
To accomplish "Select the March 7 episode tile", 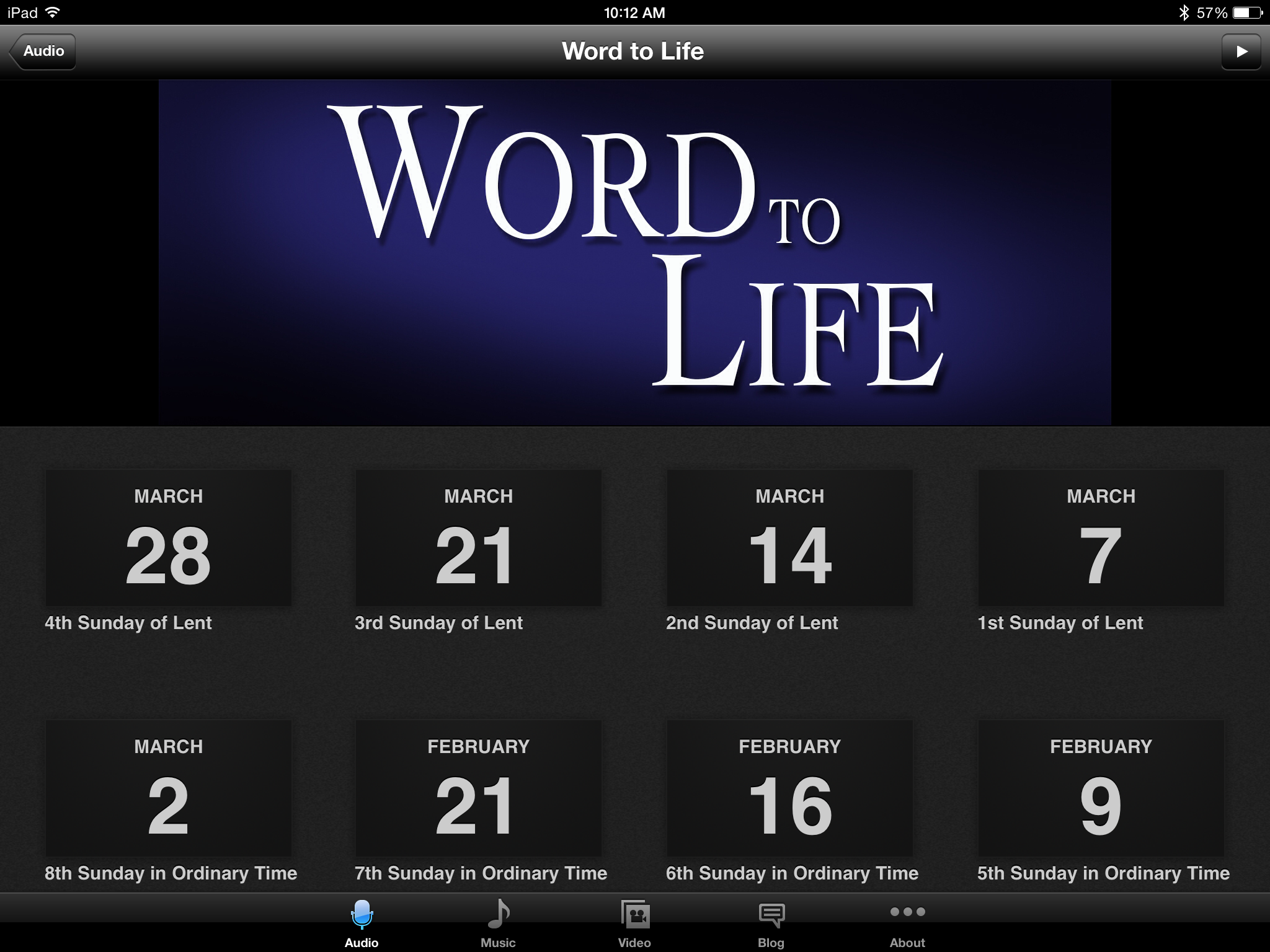I will click(x=1101, y=538).
